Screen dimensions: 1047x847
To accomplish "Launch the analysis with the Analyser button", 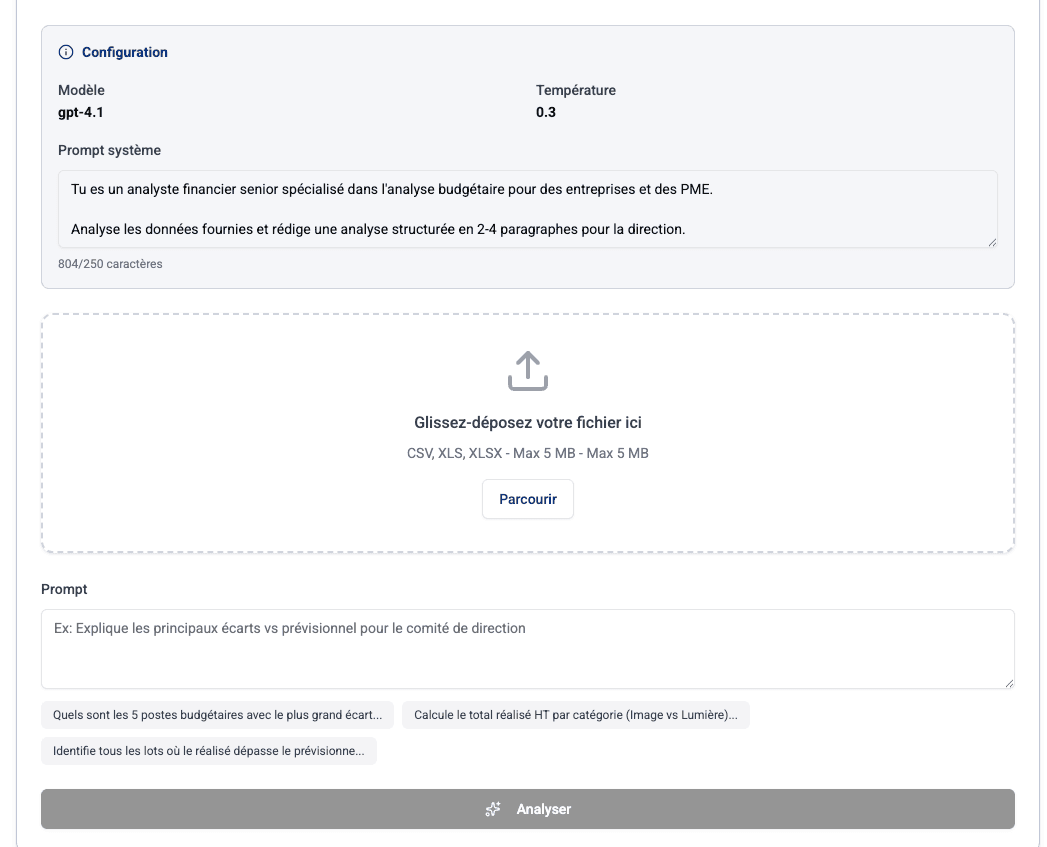I will (527, 809).
